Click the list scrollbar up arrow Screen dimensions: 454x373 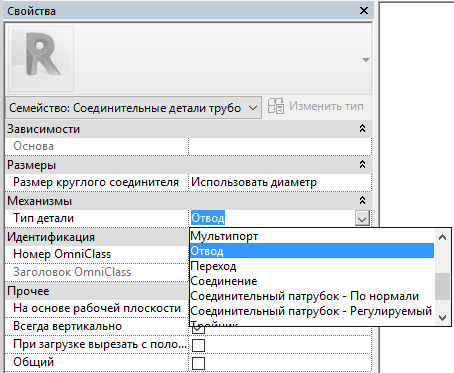[443, 237]
